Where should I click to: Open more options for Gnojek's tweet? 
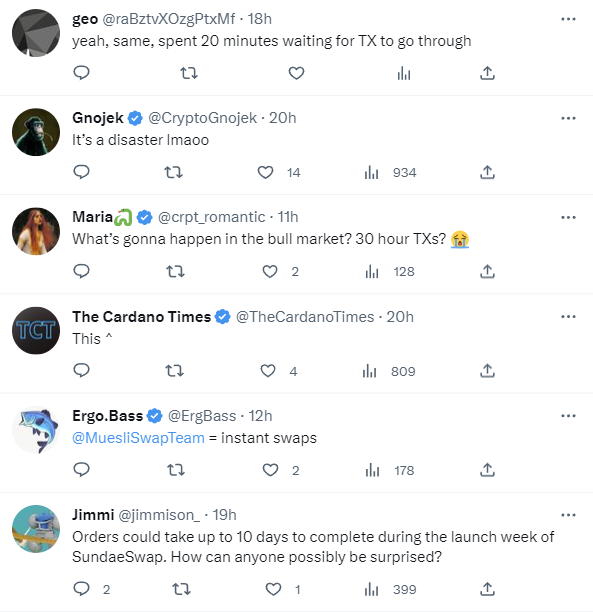568,118
